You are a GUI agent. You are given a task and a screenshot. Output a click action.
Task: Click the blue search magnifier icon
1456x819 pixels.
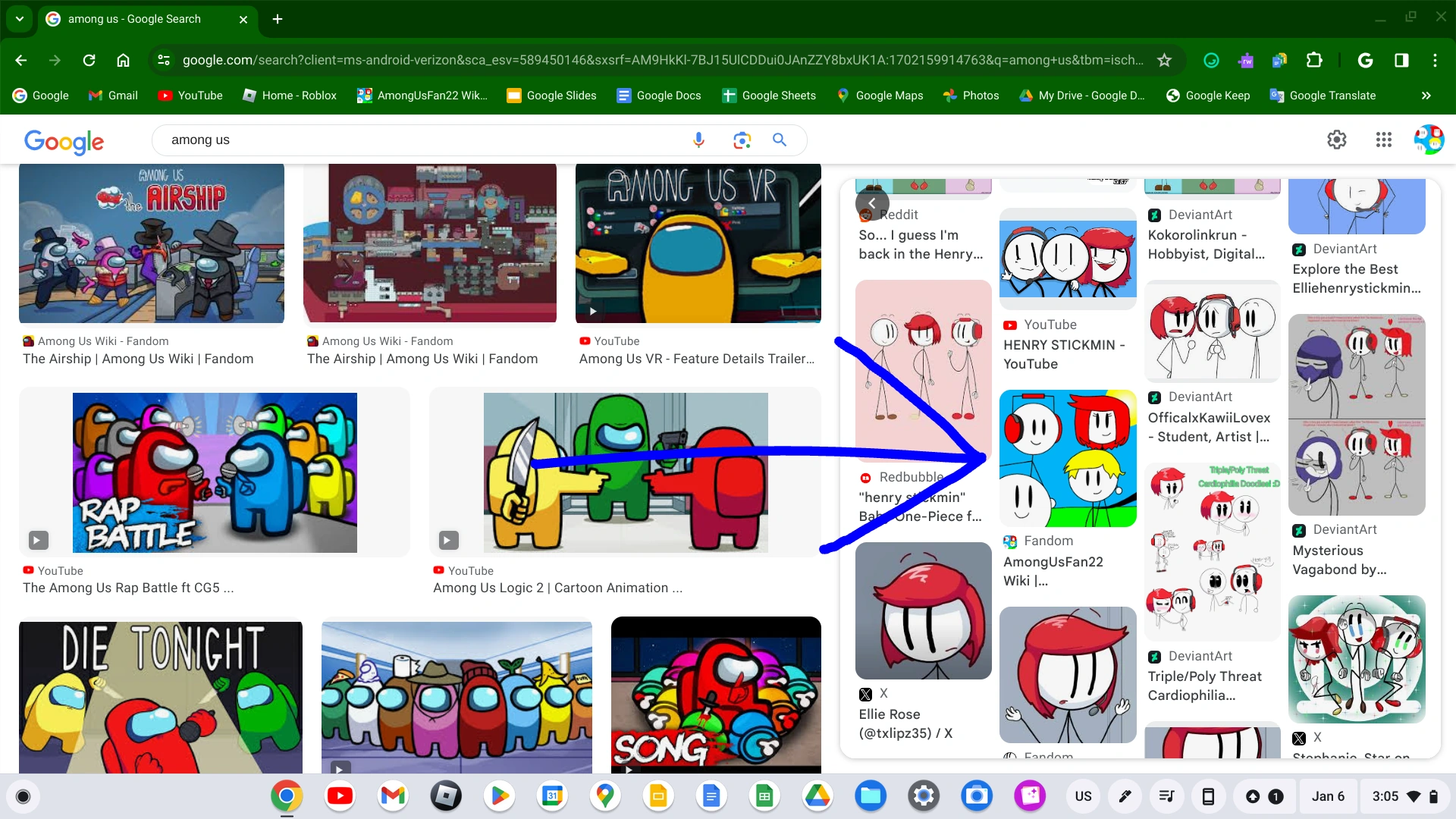[780, 140]
